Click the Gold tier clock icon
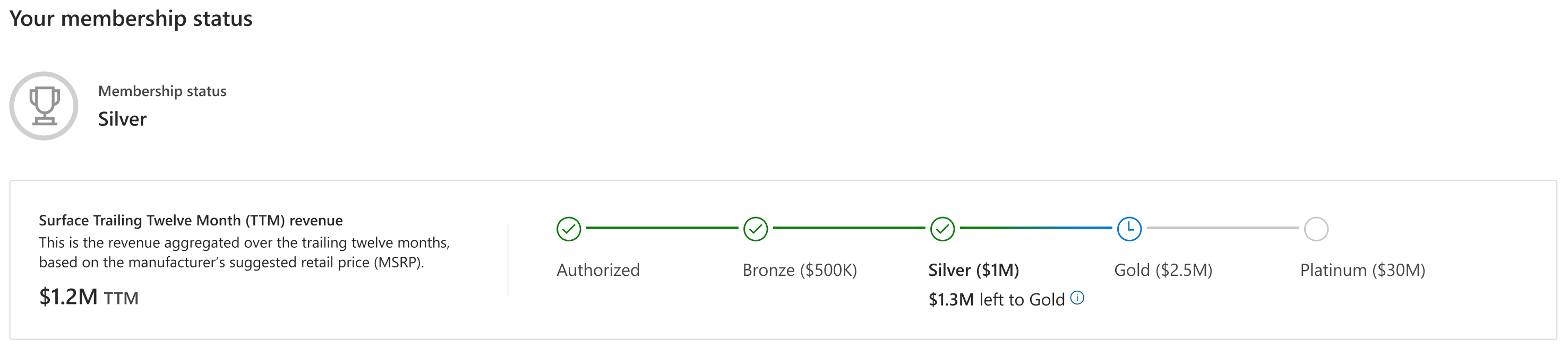Viewport: 1568px width, 348px height. click(1129, 229)
